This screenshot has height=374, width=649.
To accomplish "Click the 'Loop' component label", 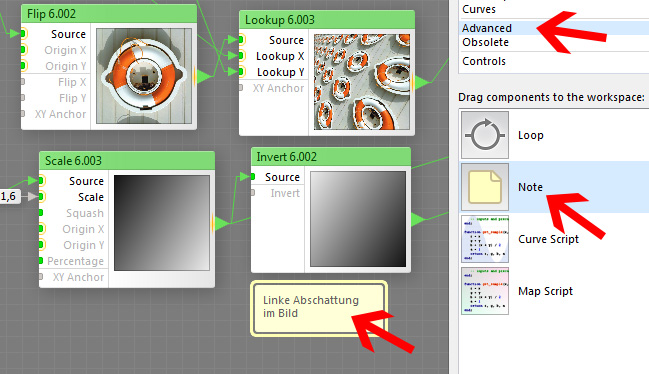I will tap(531, 135).
